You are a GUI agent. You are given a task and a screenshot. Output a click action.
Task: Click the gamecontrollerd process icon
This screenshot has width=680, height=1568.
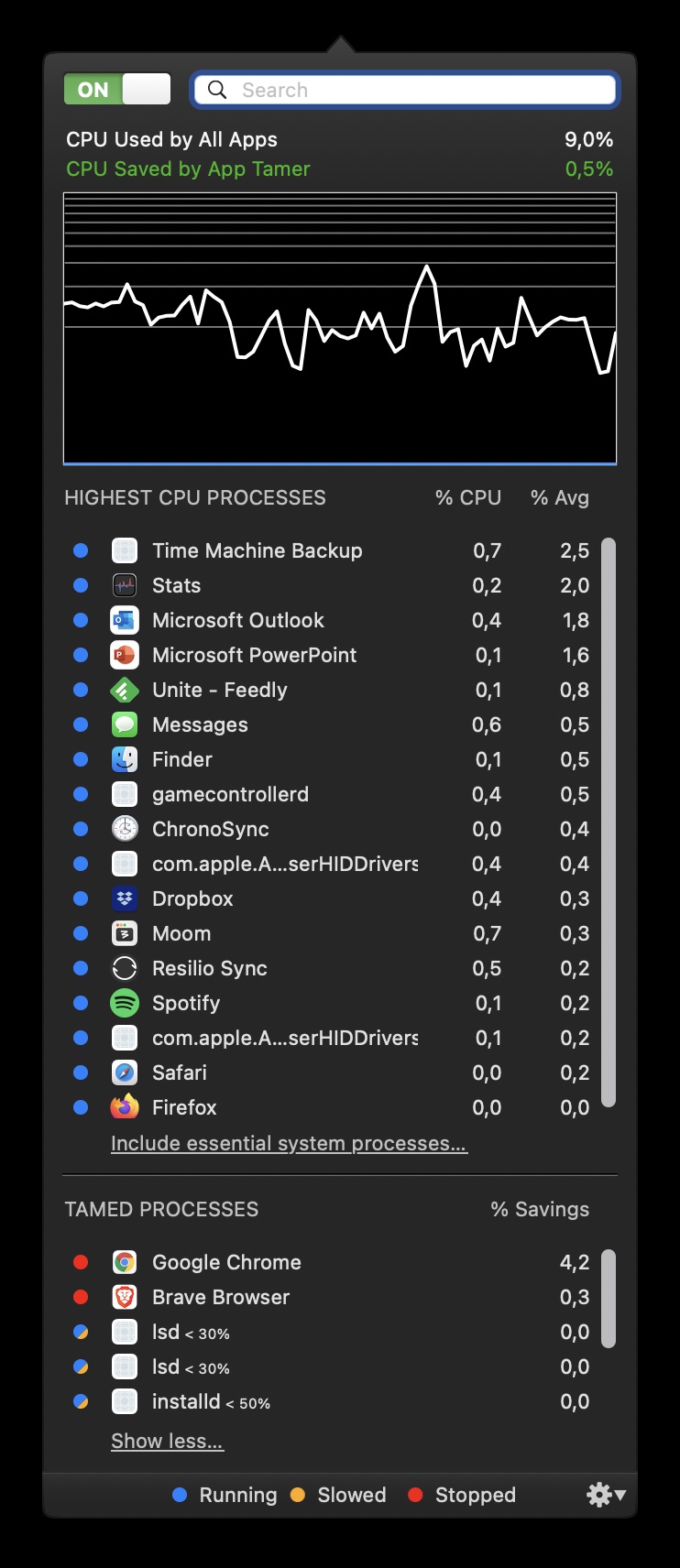[125, 794]
